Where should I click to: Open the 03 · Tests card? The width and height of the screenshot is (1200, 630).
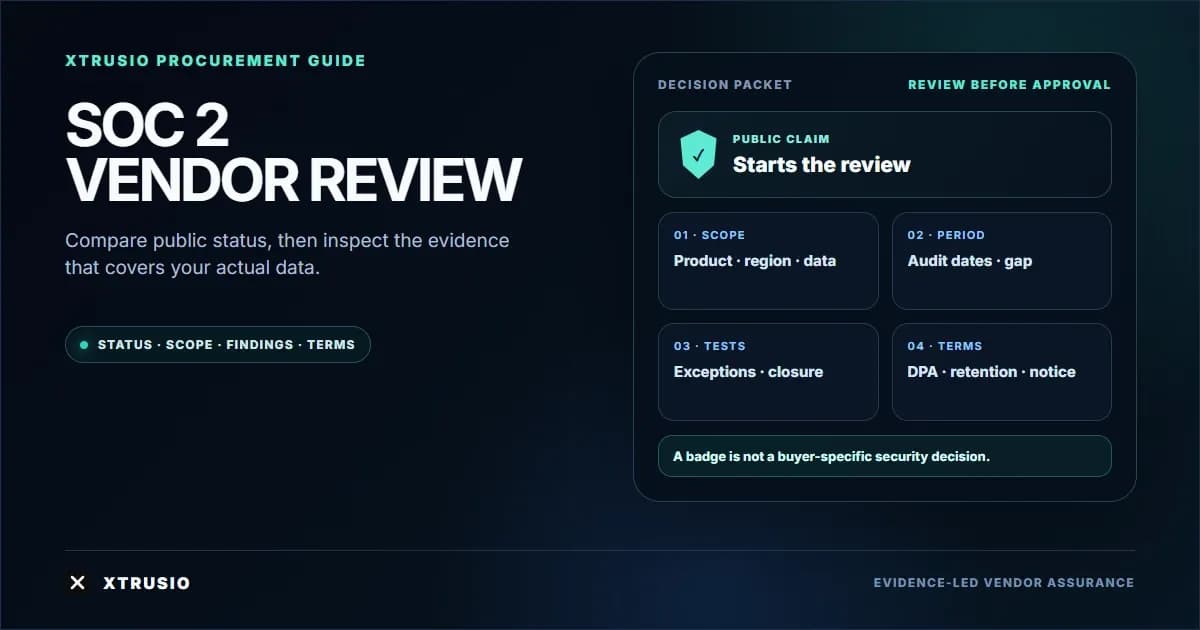point(768,372)
